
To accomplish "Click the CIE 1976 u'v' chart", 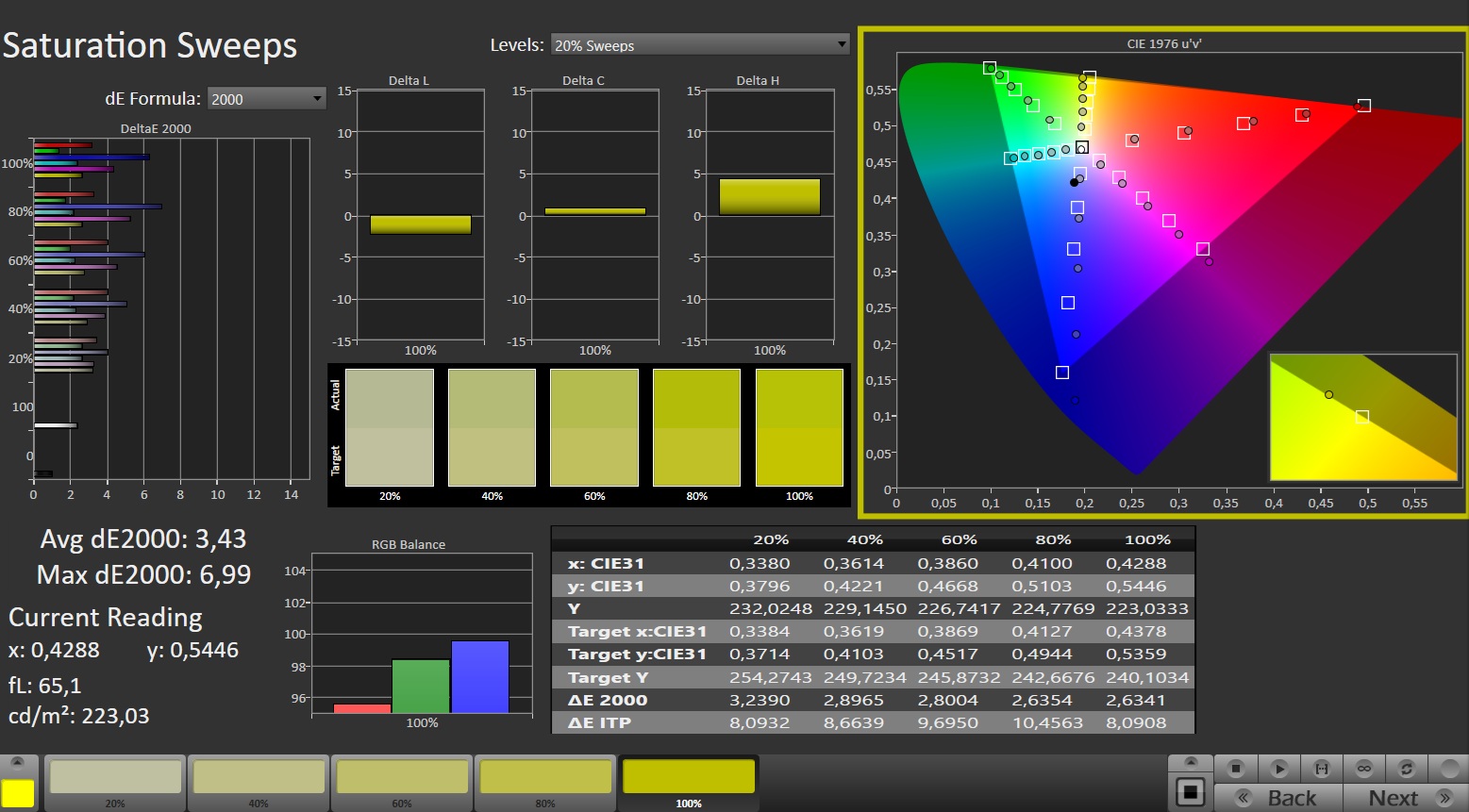I will point(1161,273).
